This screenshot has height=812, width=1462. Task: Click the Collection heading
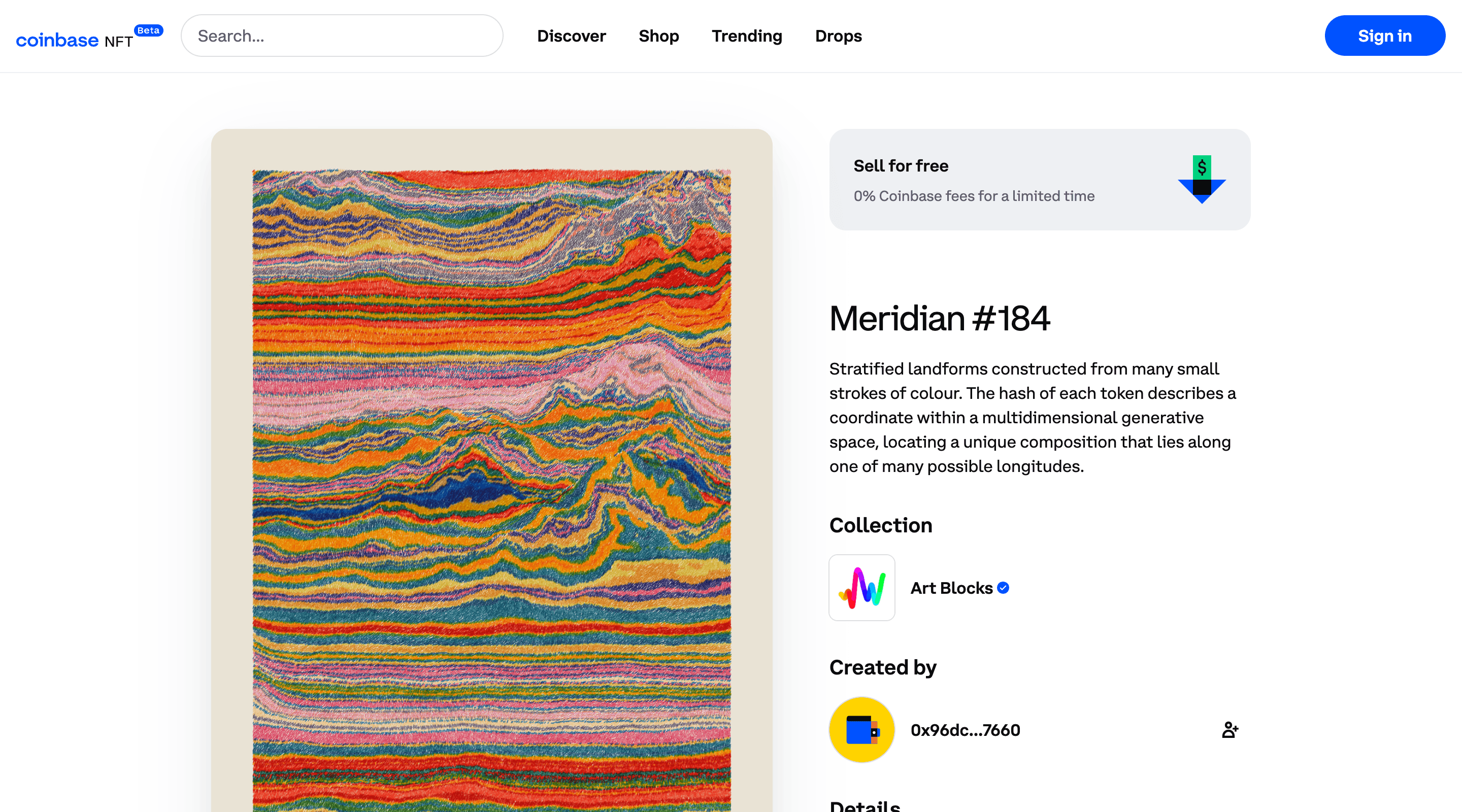(x=880, y=525)
